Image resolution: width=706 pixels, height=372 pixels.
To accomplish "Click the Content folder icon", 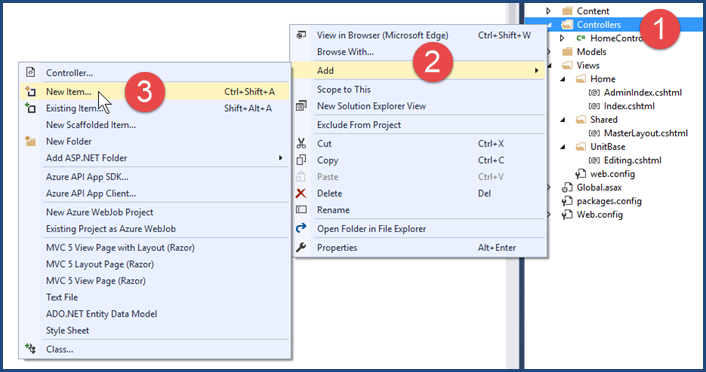I will pyautogui.click(x=567, y=11).
